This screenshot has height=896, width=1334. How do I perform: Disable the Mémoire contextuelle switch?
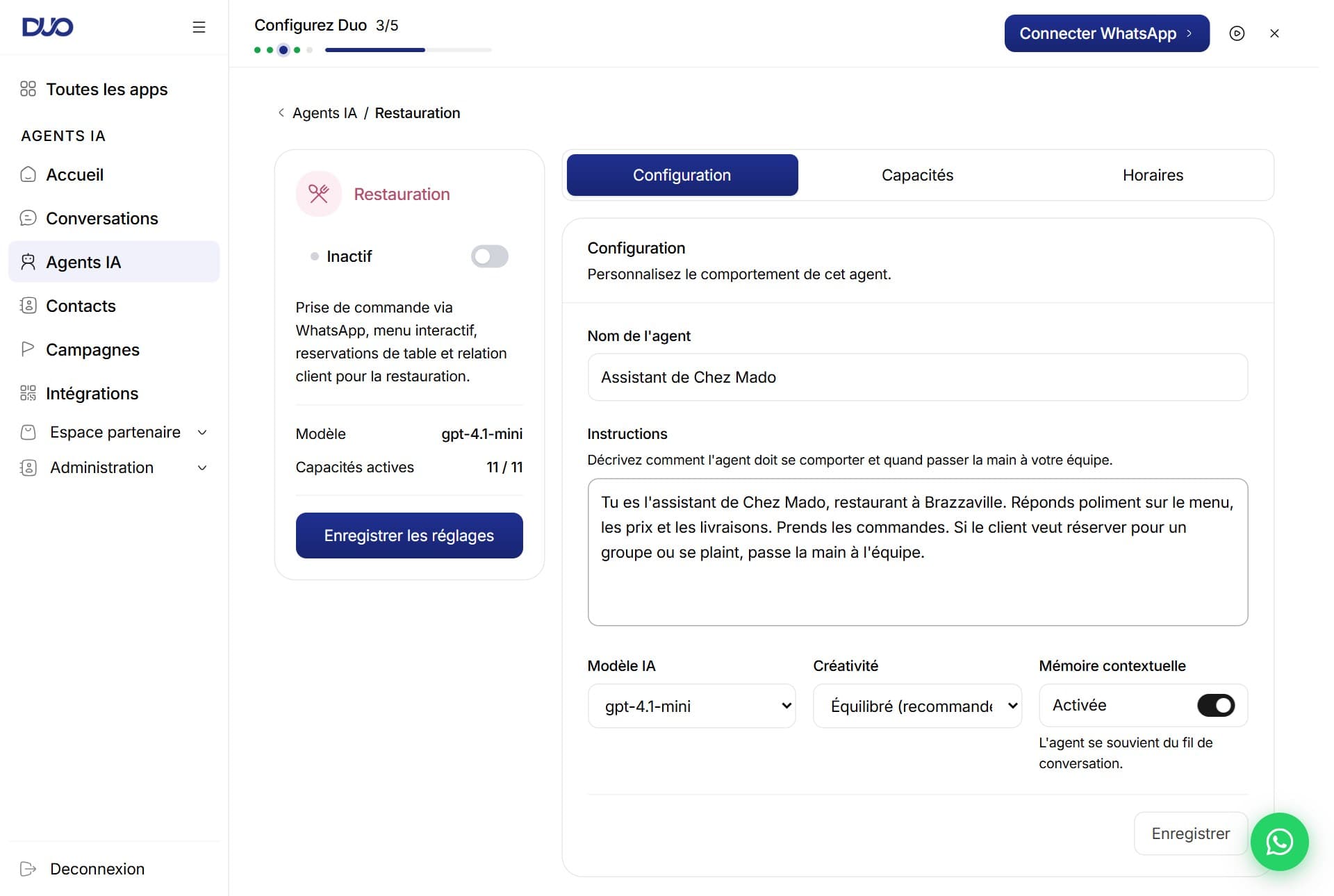[x=1216, y=705]
